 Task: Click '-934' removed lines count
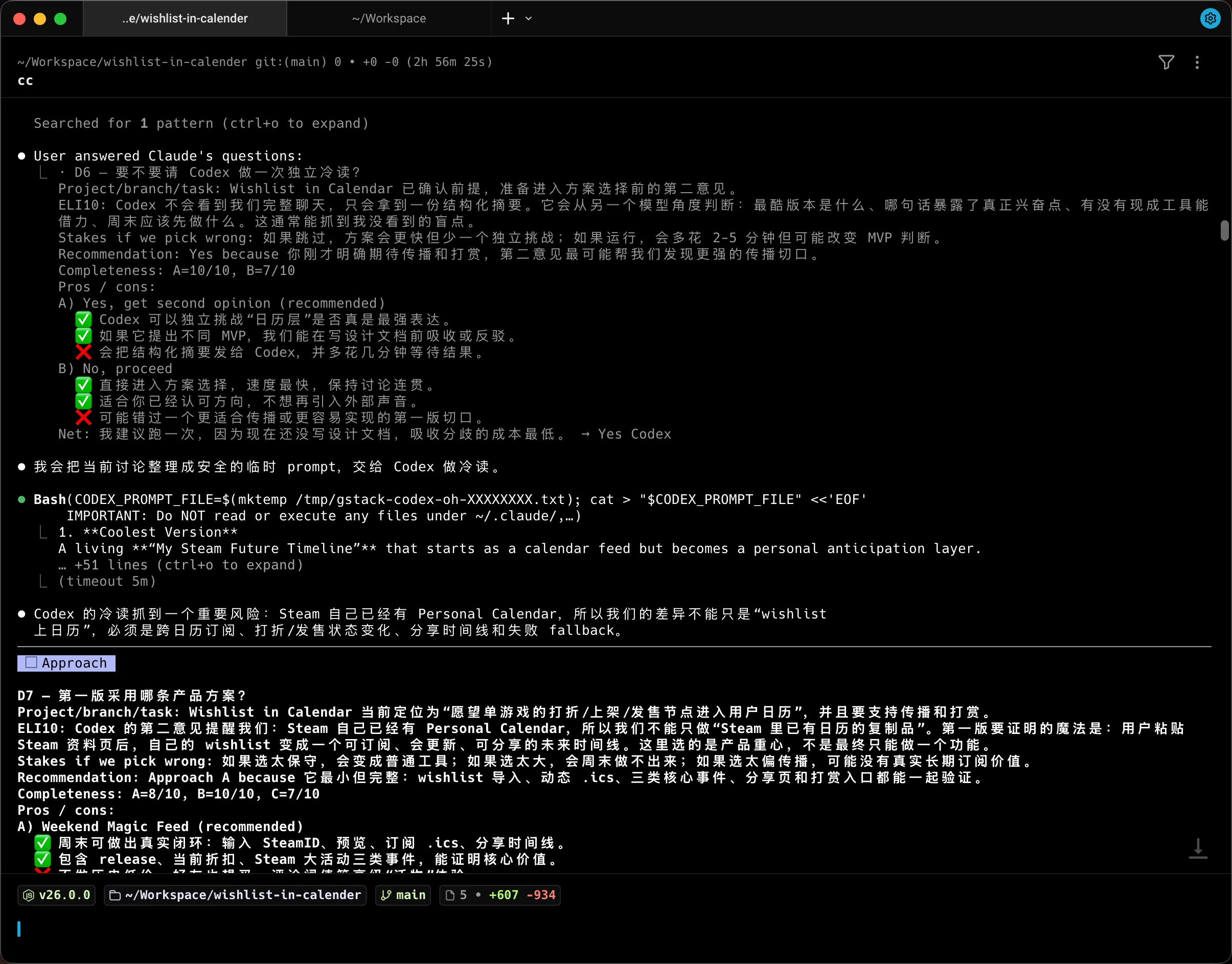pos(541,895)
